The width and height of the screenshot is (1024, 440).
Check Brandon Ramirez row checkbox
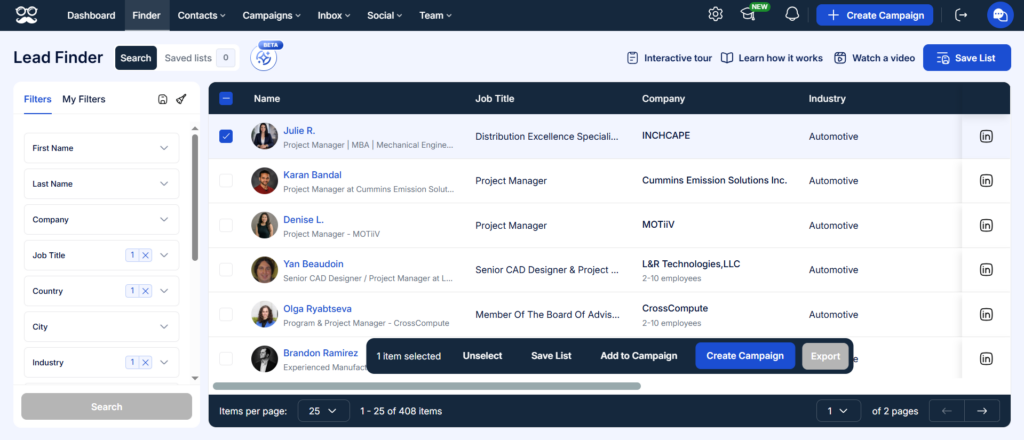(226, 358)
